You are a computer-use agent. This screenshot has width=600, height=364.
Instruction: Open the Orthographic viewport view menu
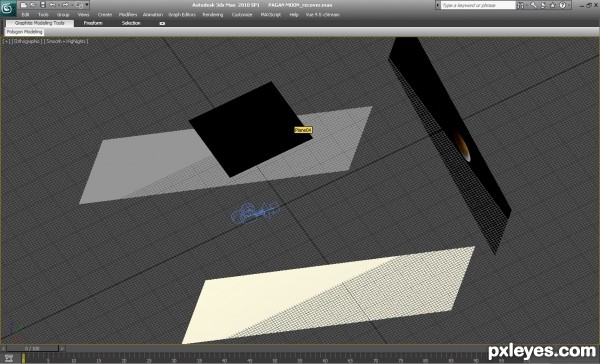click(x=27, y=41)
